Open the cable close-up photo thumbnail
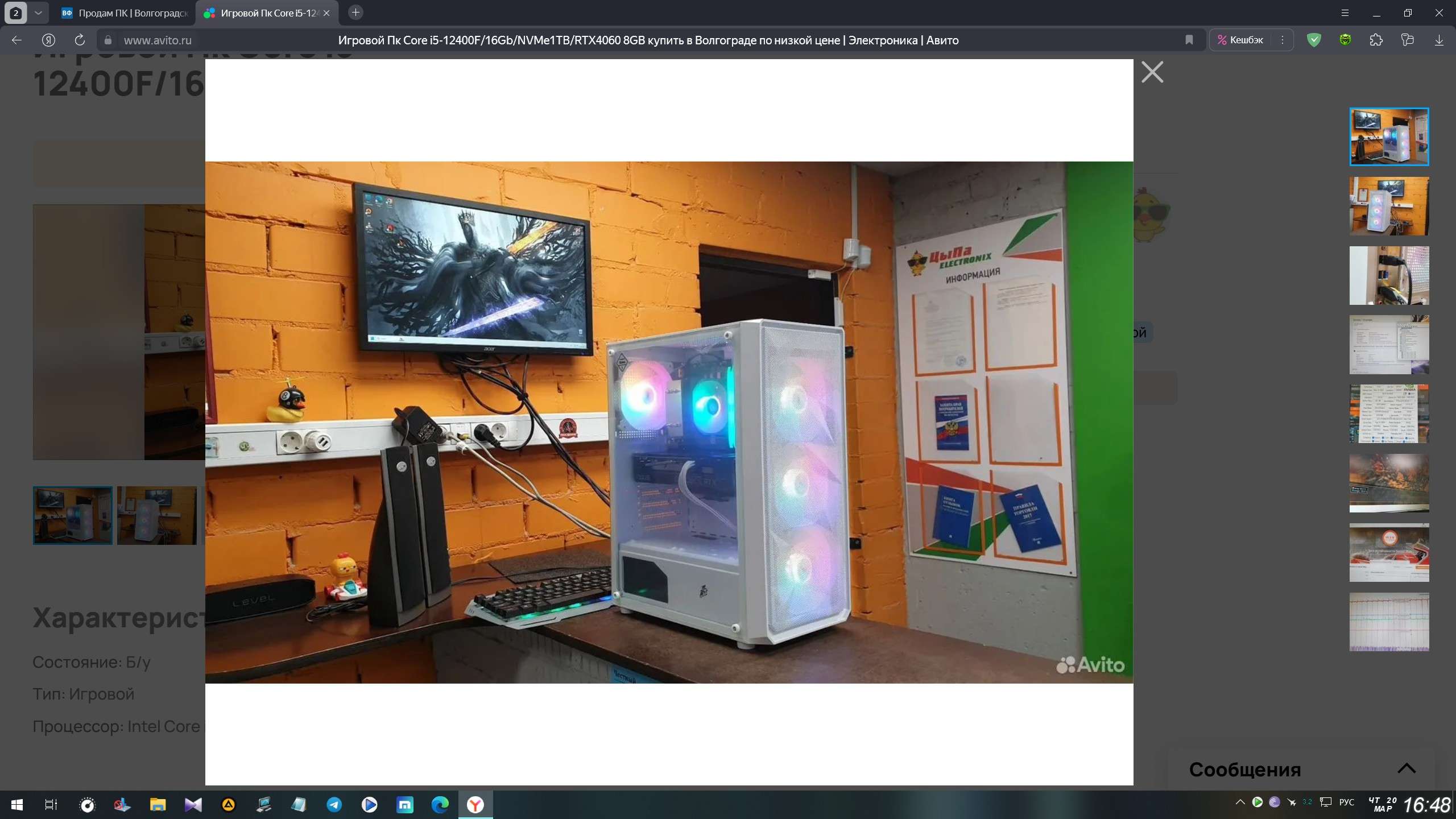The width and height of the screenshot is (1456, 819). click(1388, 275)
